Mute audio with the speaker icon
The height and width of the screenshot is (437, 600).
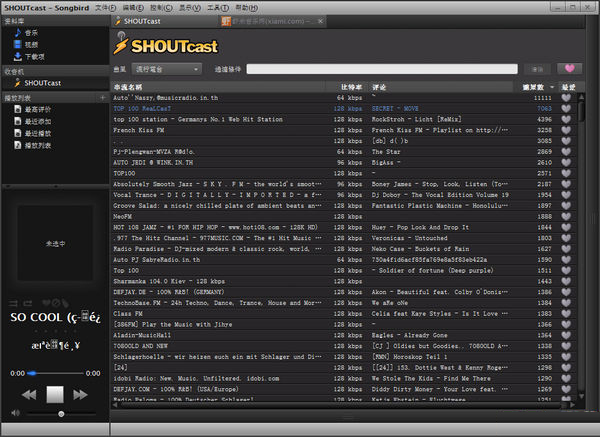[x=15, y=413]
